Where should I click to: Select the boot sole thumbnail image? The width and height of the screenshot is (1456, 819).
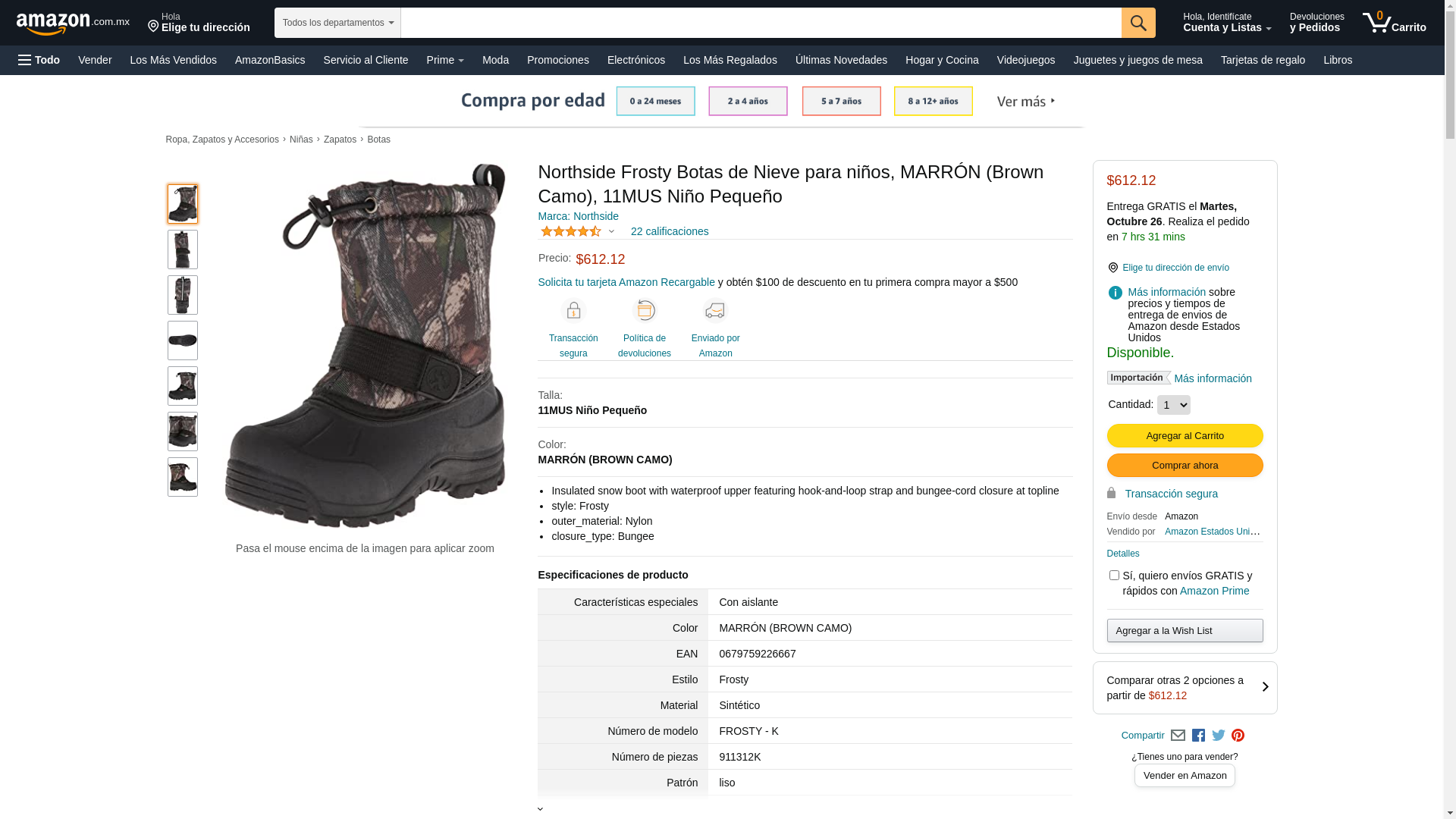[x=183, y=340]
